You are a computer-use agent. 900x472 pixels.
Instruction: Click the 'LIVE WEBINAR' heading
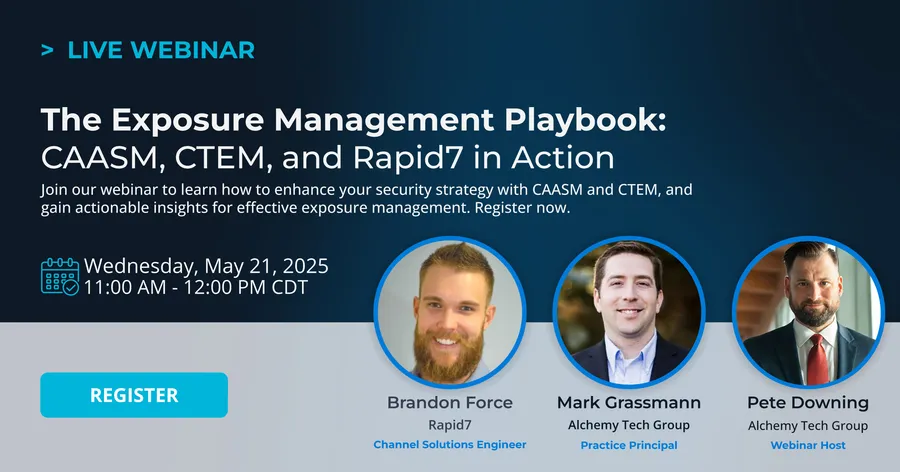tap(161, 50)
